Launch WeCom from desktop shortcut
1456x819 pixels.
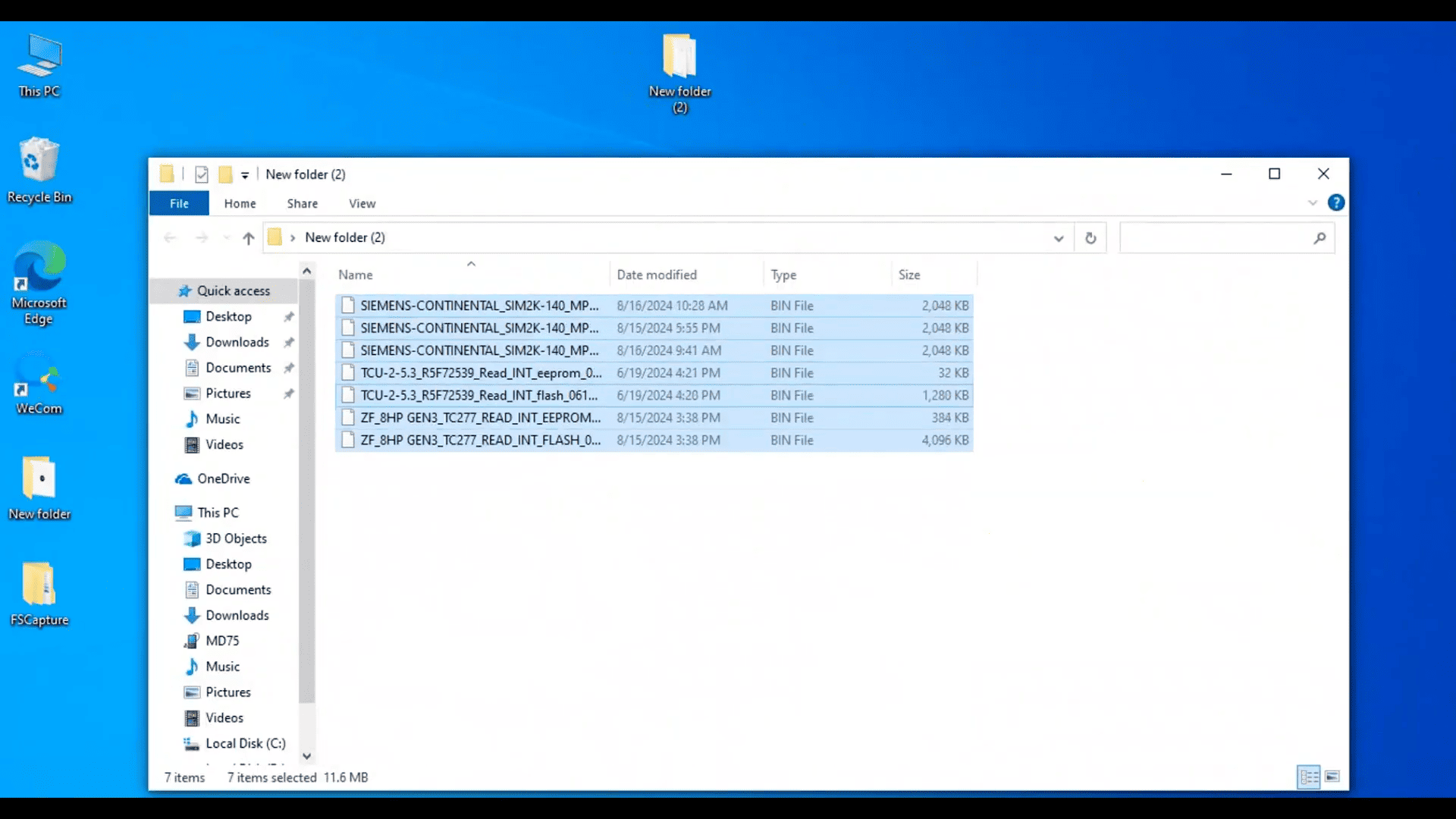pyautogui.click(x=39, y=383)
